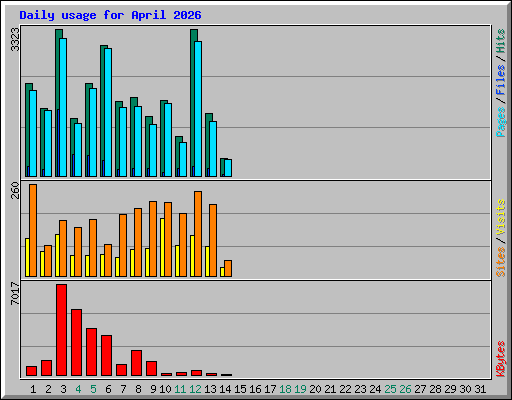Click the red "KBytes" legend label
512x400 pixels.
pyautogui.click(x=500, y=359)
